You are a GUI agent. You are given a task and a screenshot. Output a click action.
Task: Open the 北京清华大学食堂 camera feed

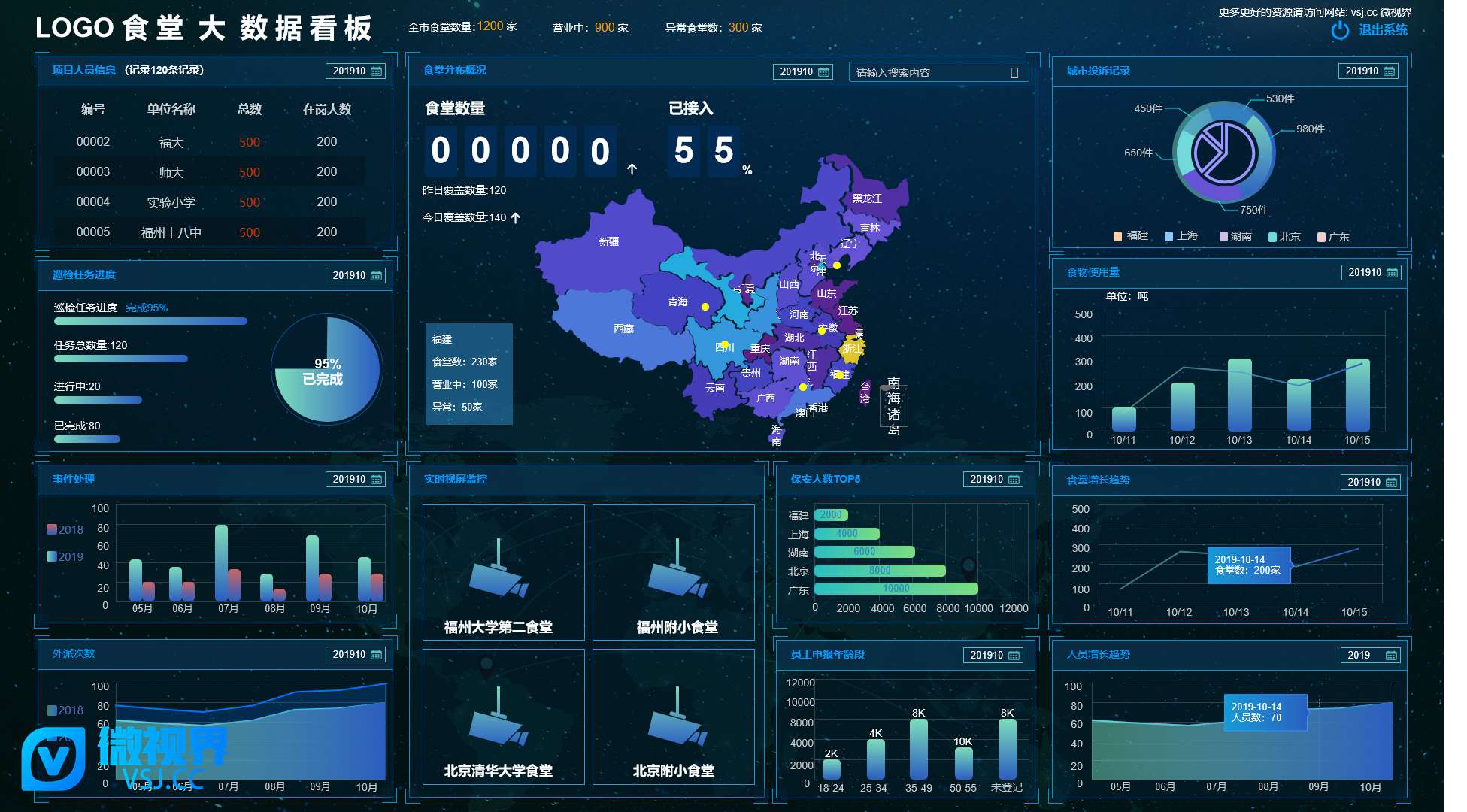[x=503, y=717]
